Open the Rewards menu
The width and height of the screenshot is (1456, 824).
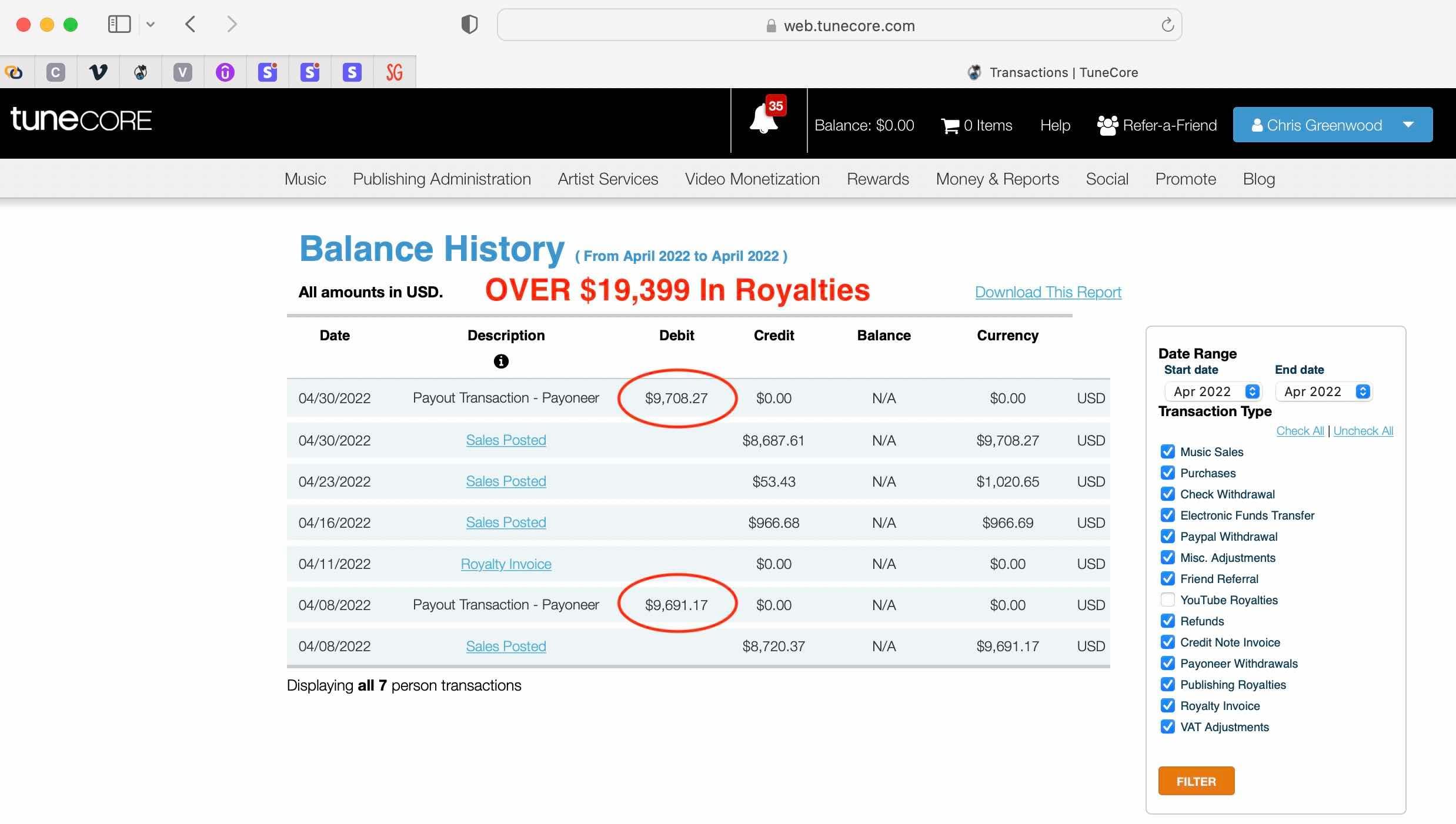click(x=878, y=179)
